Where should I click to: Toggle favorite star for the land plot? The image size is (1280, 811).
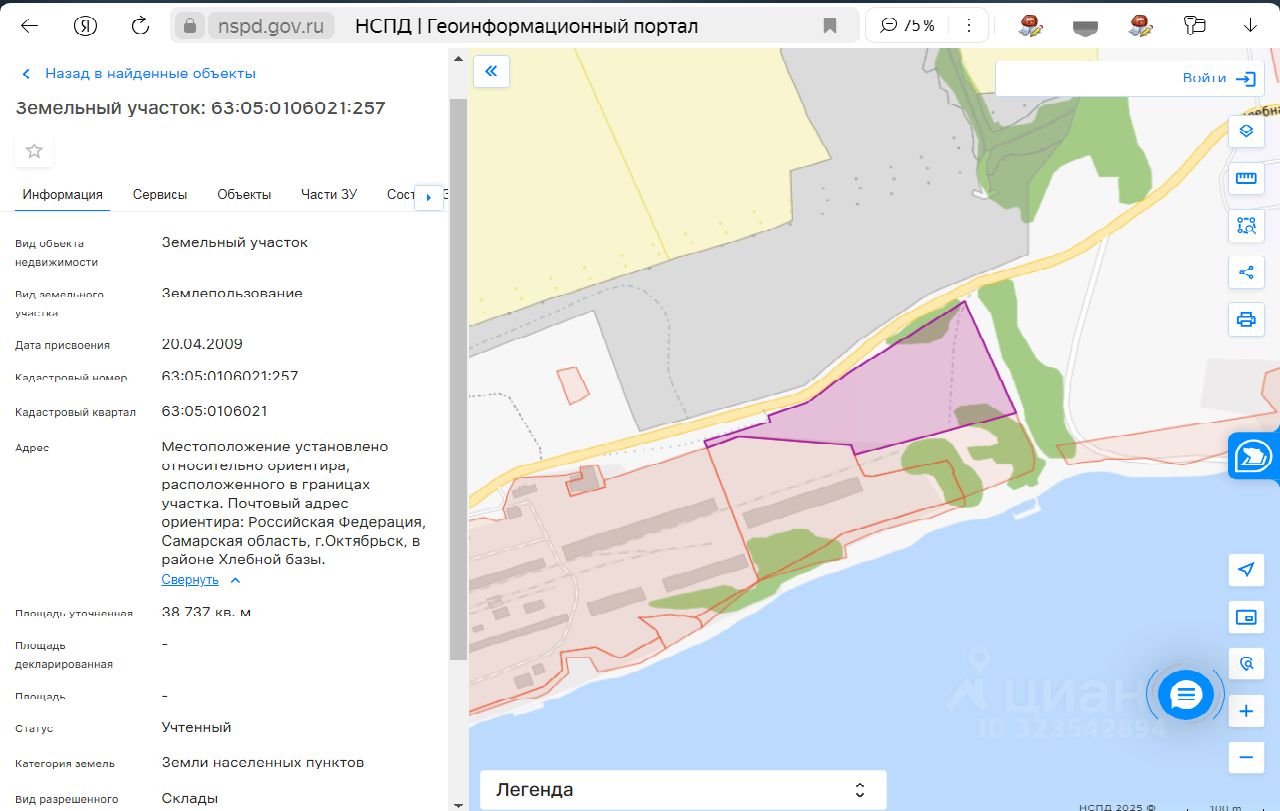click(34, 151)
